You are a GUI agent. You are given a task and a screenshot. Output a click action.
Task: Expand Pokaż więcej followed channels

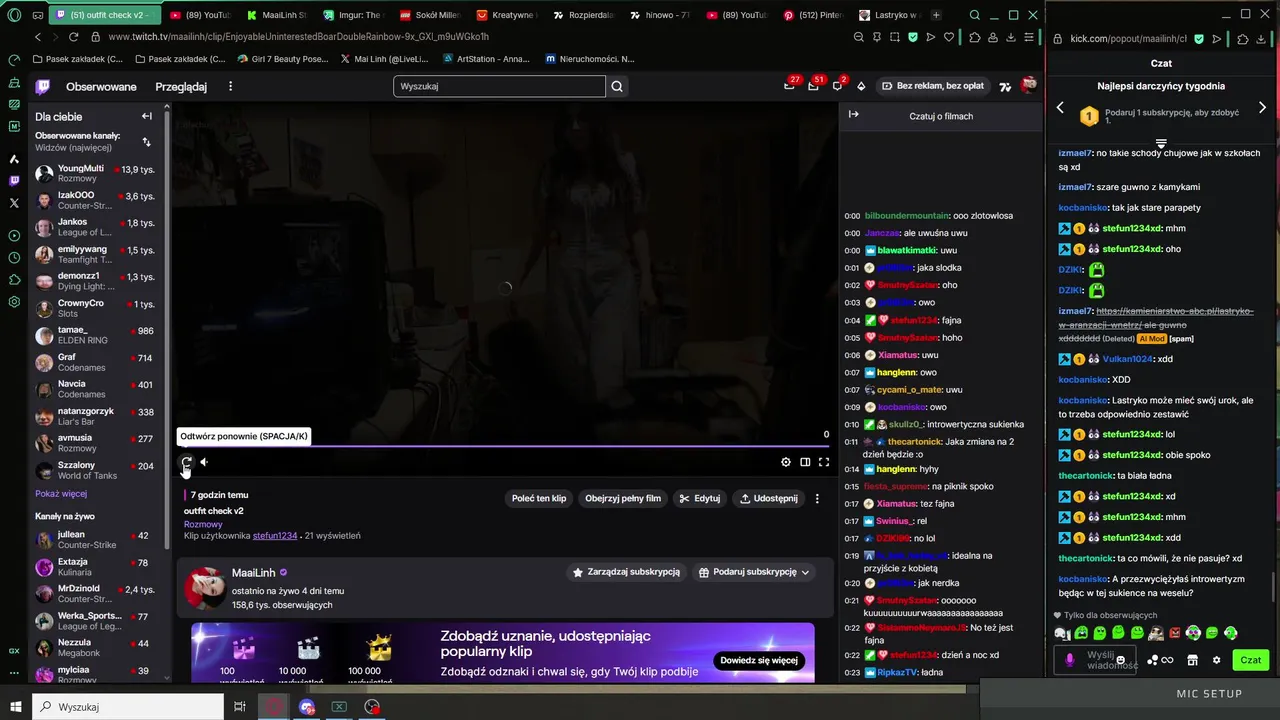click(x=60, y=494)
